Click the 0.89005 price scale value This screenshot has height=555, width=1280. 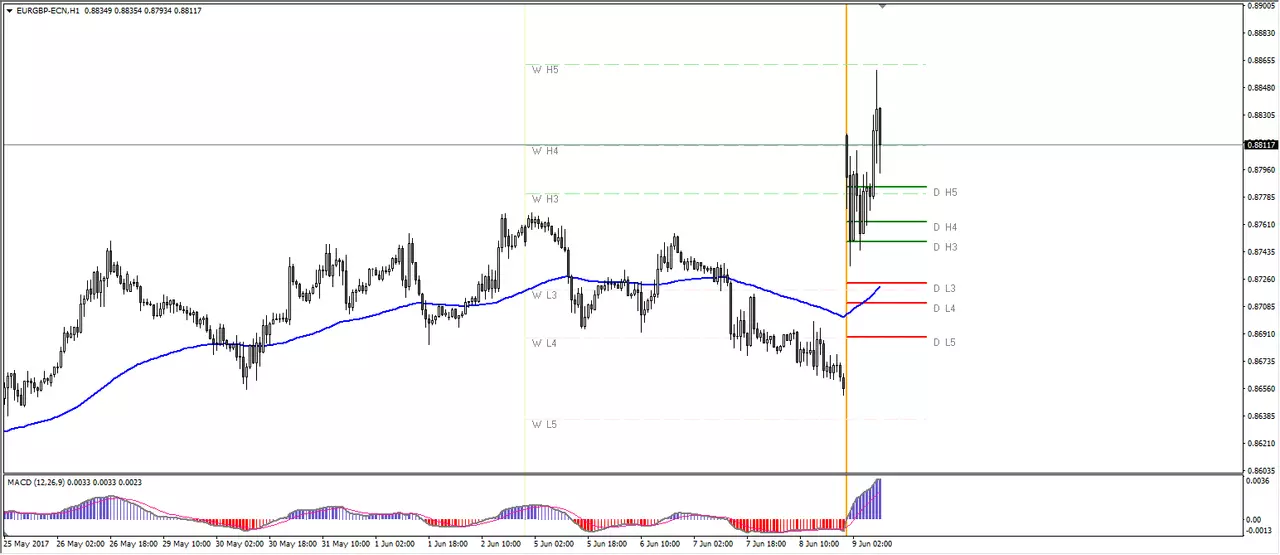[1262, 6]
